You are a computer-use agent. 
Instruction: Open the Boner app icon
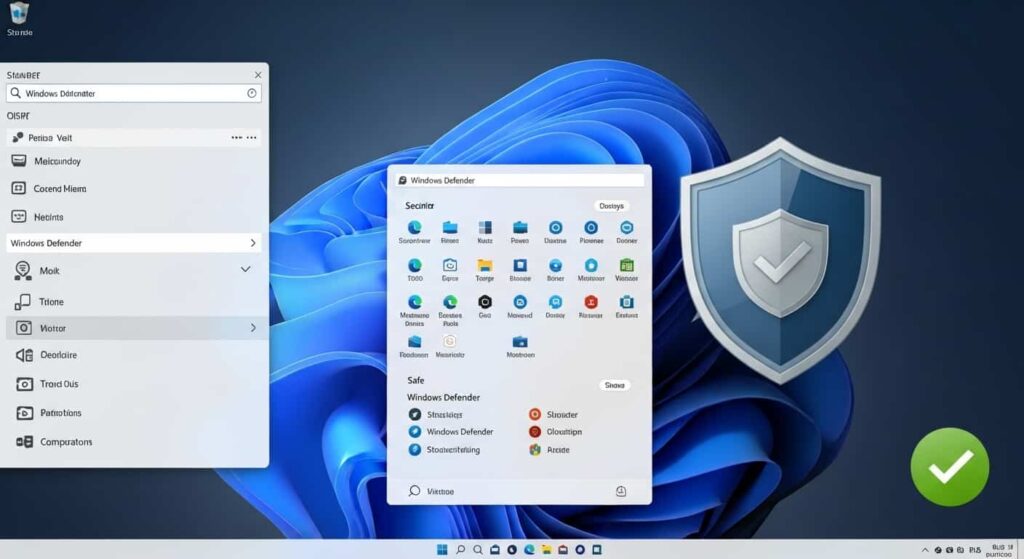pyautogui.click(x=555, y=265)
